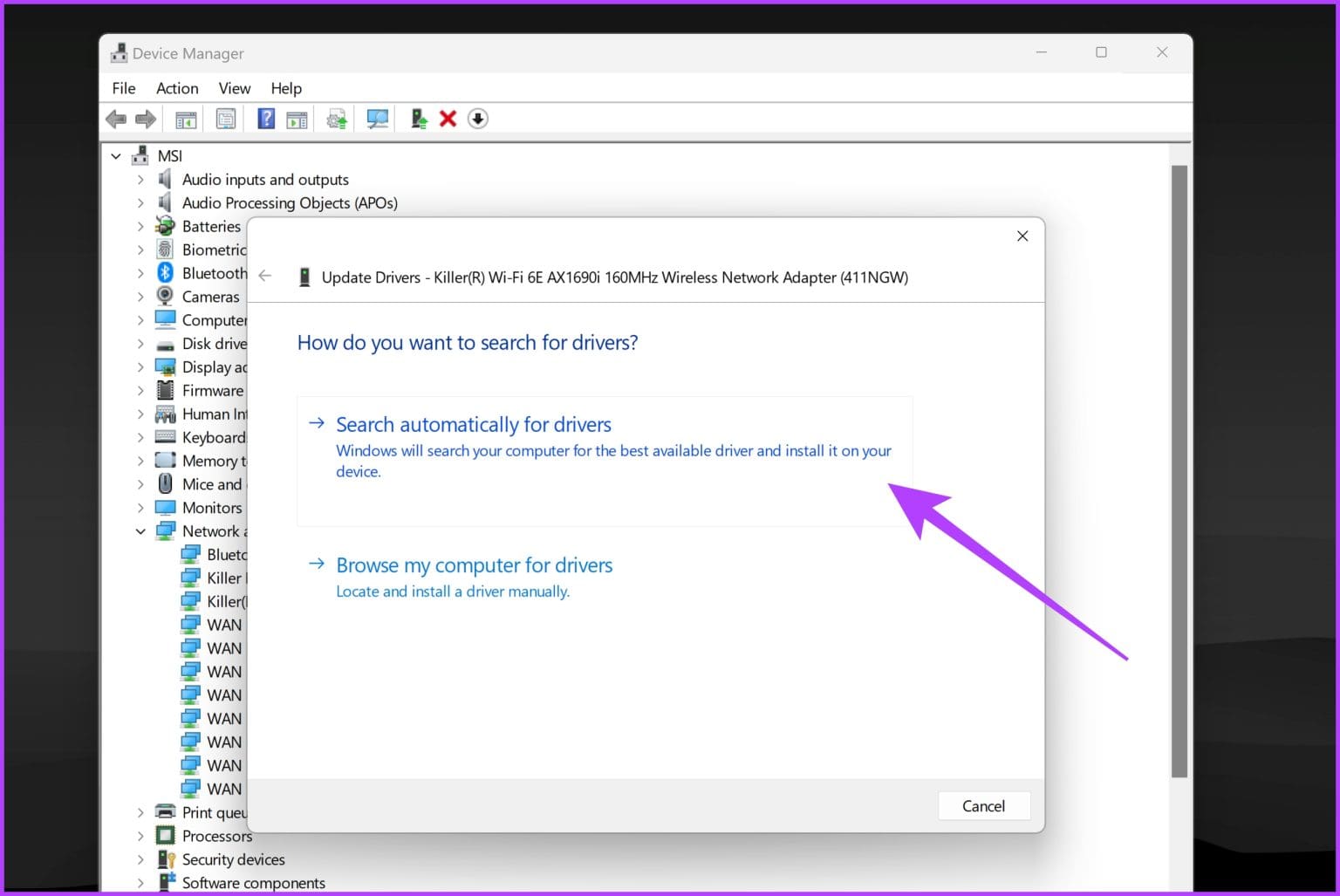The width and height of the screenshot is (1340, 896).
Task: Expand the Processors category
Action: tap(141, 836)
